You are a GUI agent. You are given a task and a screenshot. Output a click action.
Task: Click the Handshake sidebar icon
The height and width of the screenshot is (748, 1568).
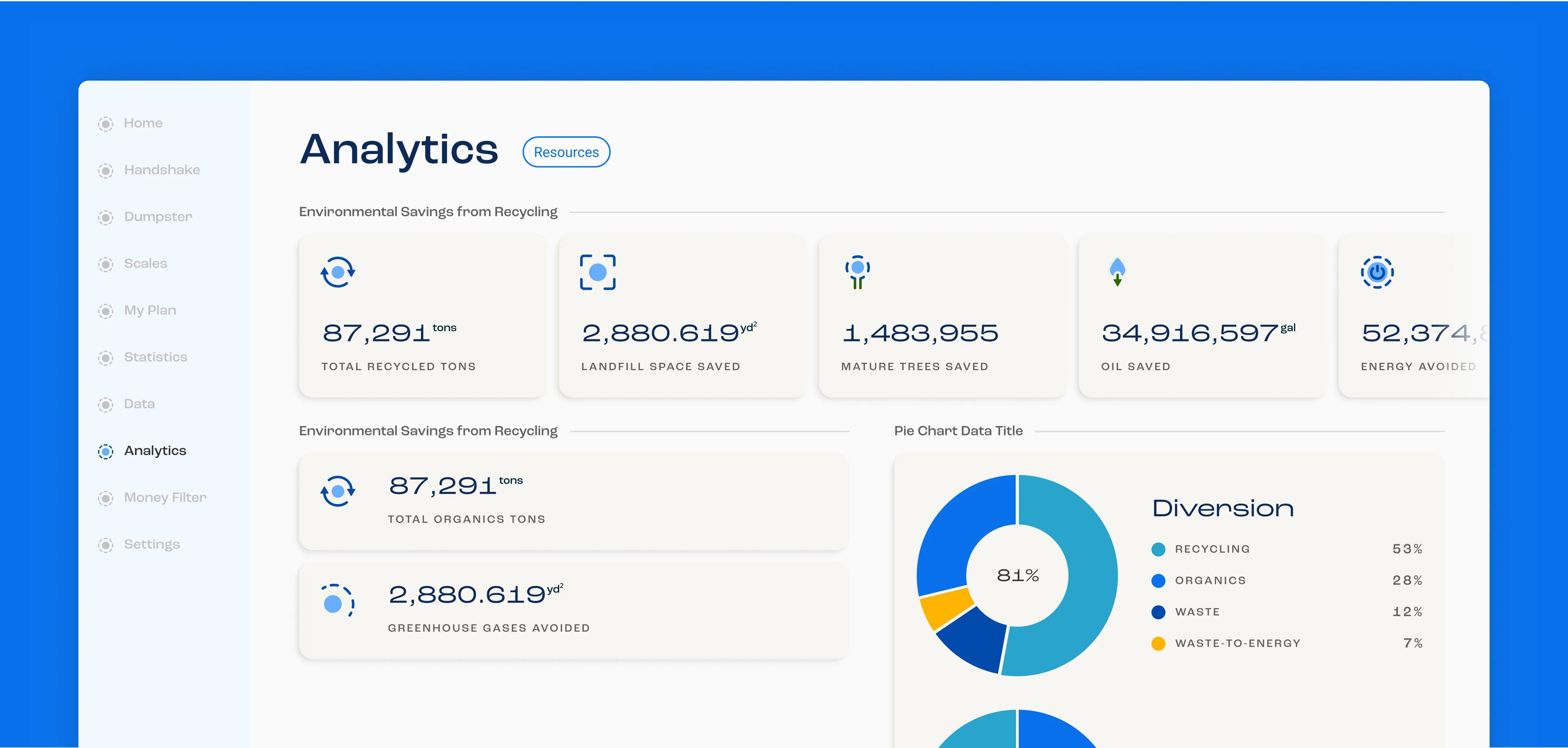pyautogui.click(x=105, y=171)
